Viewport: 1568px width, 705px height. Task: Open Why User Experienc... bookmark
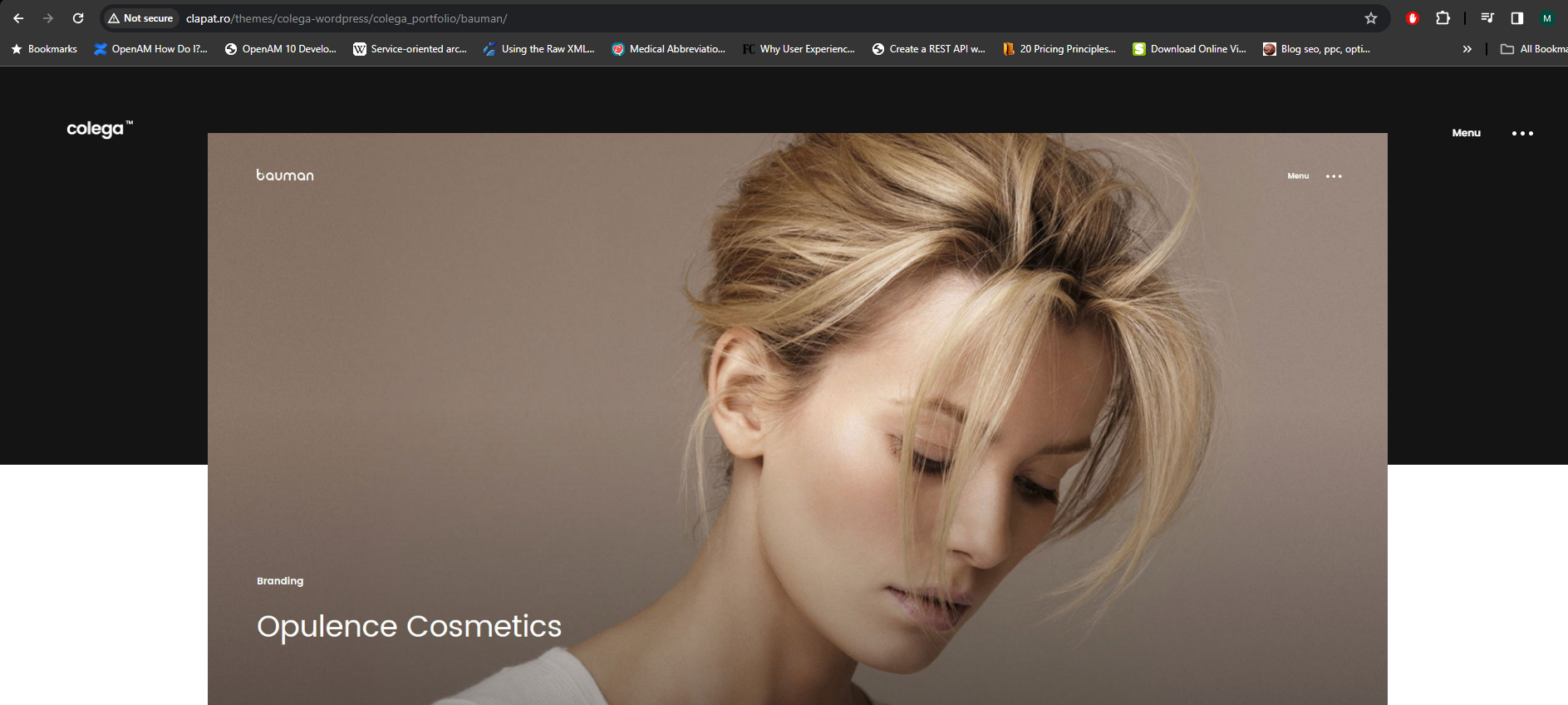[x=799, y=49]
